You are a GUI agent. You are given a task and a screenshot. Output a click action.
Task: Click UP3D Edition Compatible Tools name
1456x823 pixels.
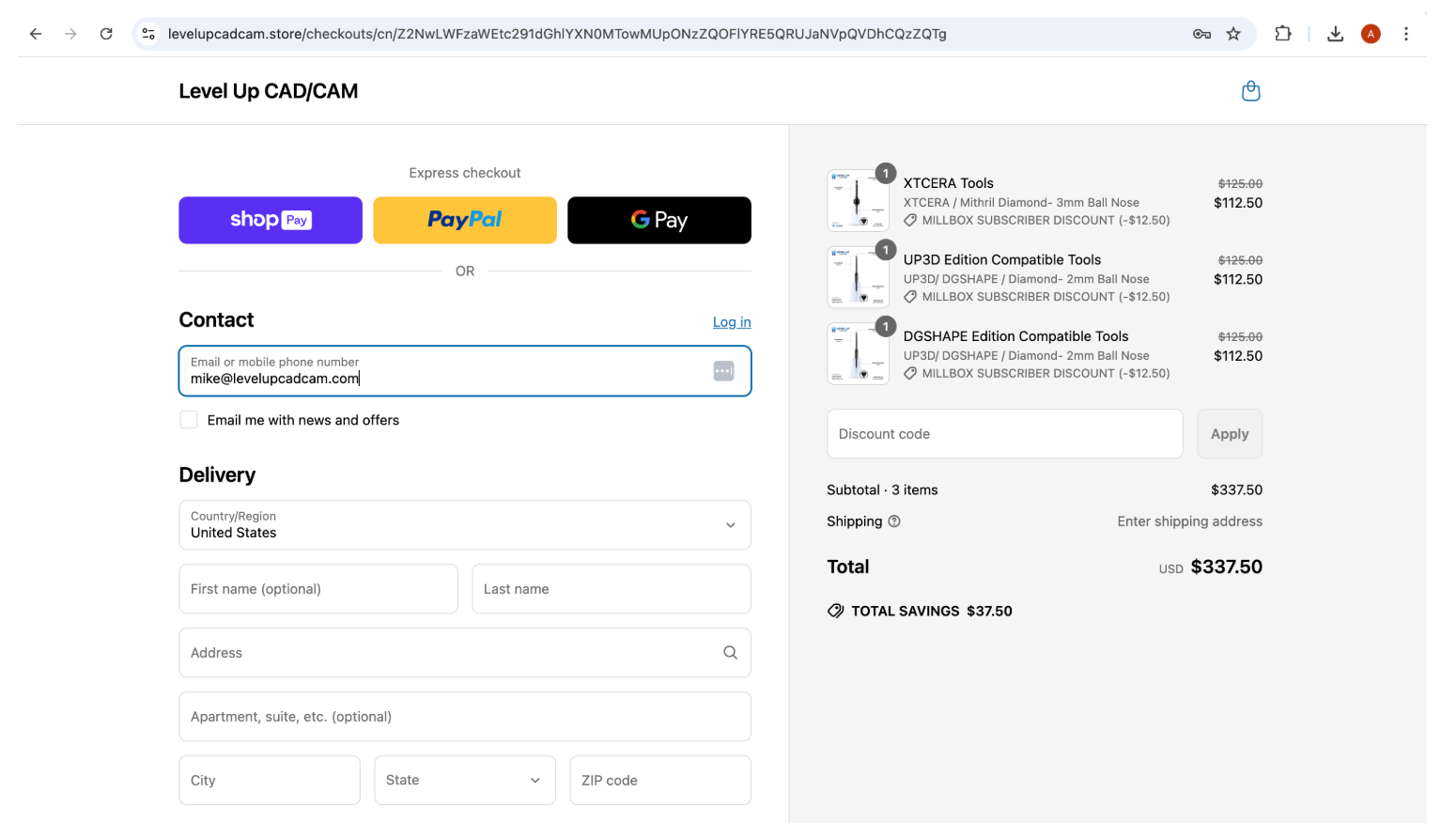[x=1002, y=260]
